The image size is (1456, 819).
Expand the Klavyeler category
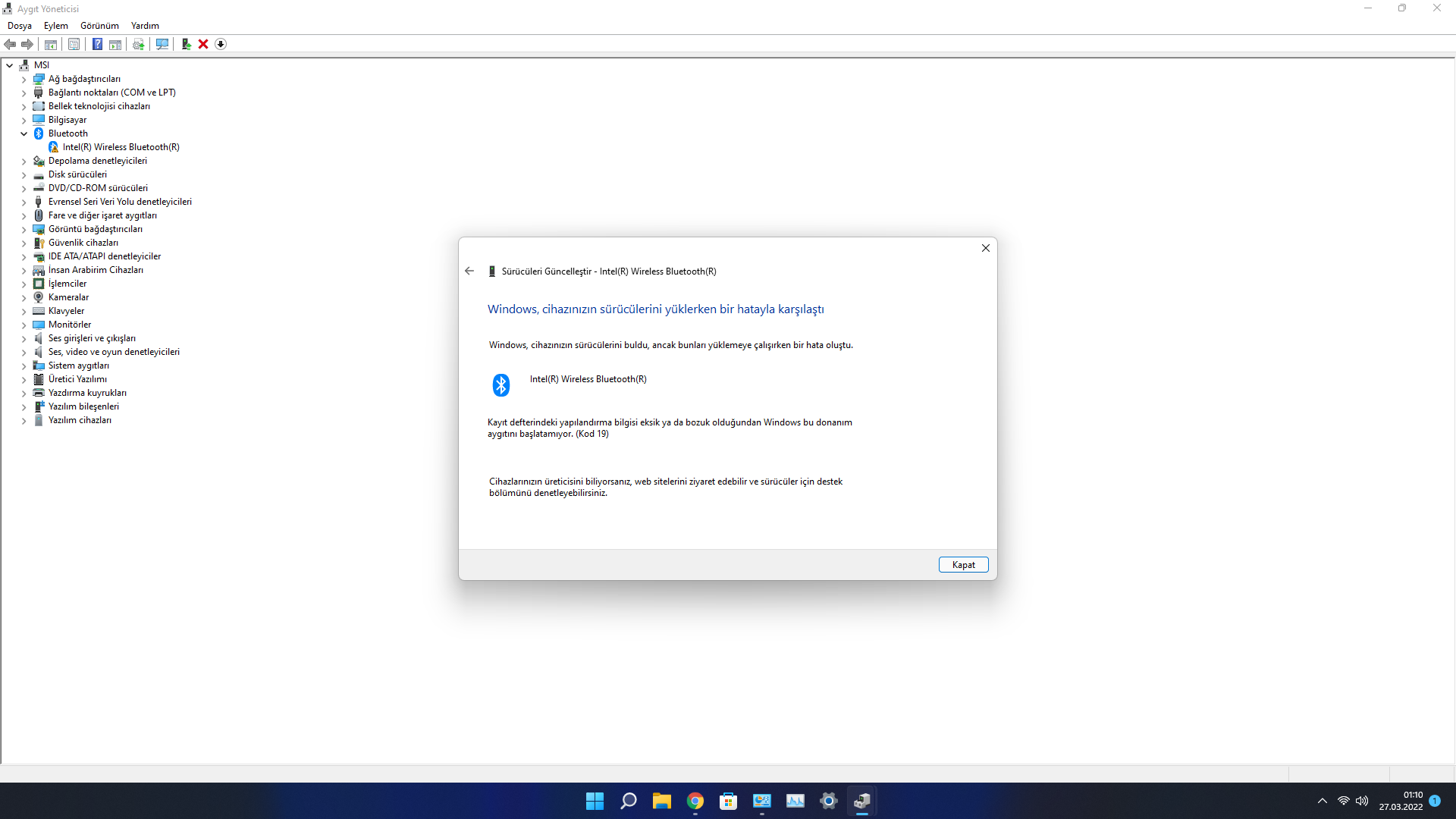click(24, 311)
